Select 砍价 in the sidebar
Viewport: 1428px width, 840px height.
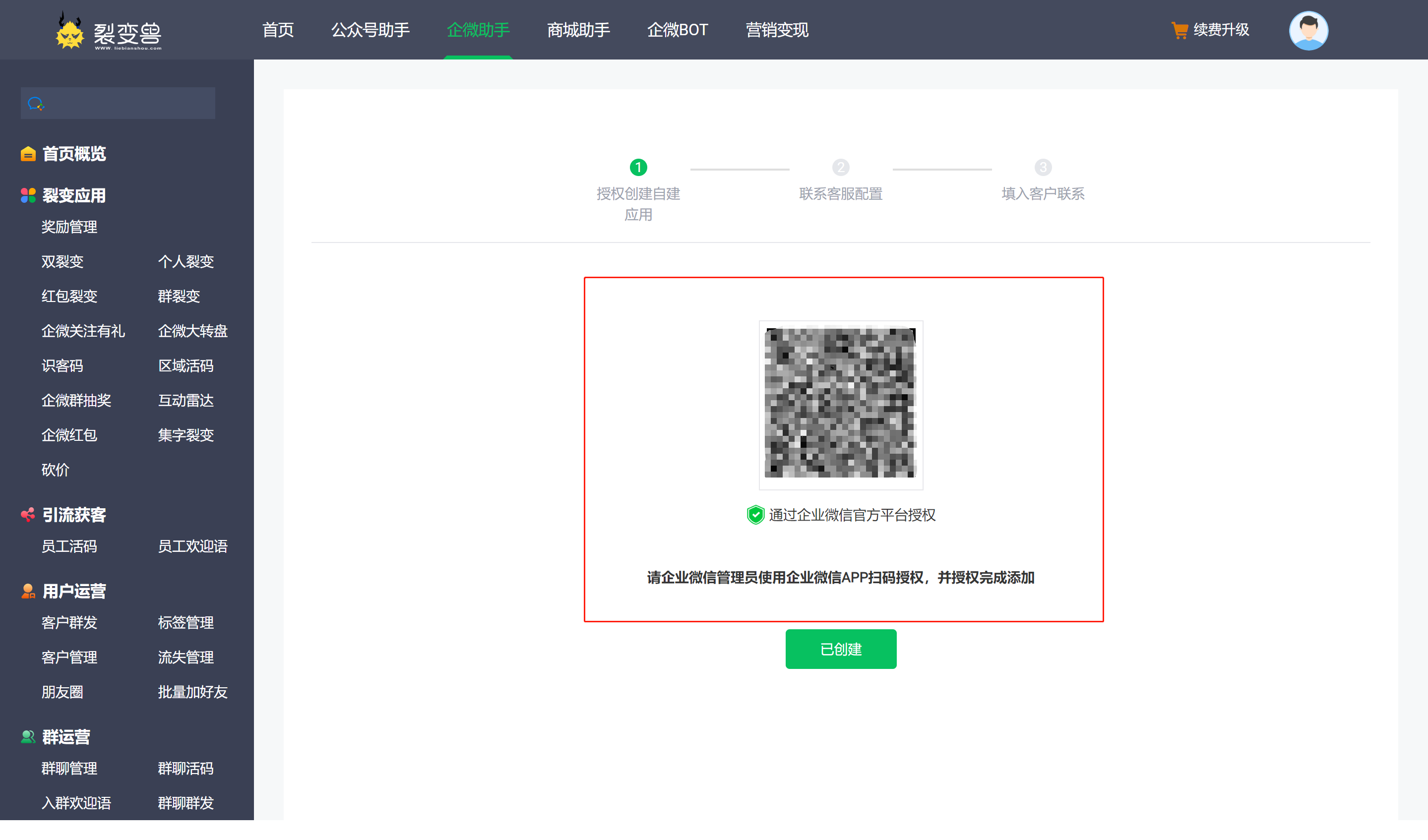[55, 470]
